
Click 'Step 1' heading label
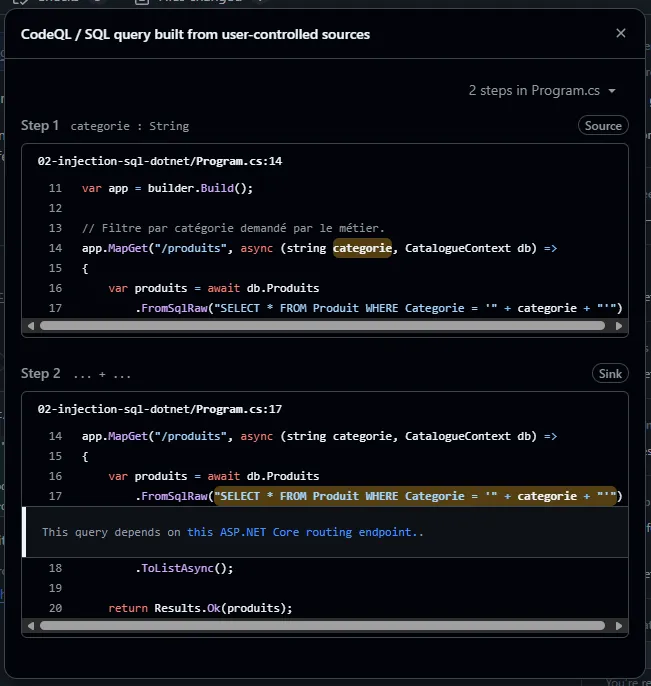pyautogui.click(x=40, y=126)
